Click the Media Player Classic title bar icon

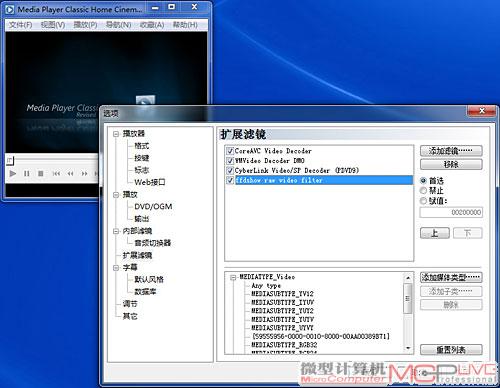(x=10, y=9)
